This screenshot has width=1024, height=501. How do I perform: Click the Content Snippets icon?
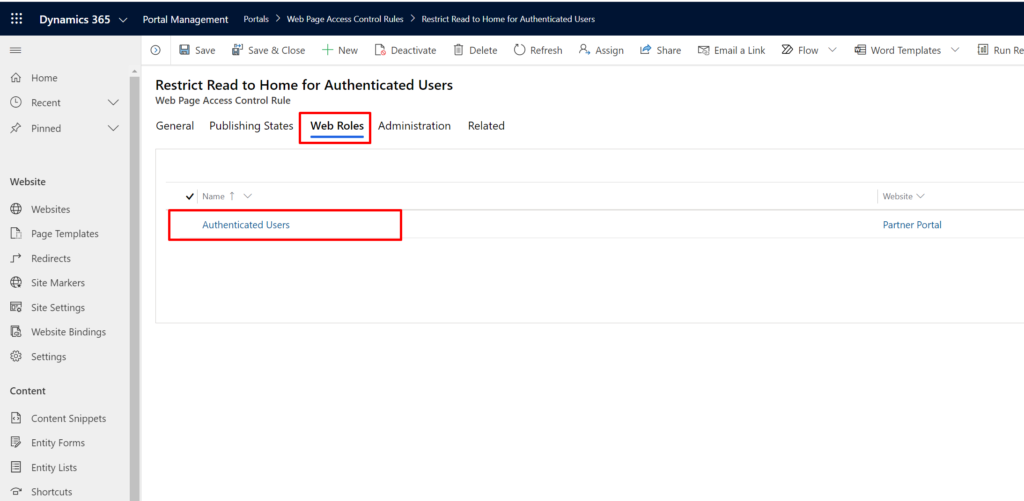[16, 419]
